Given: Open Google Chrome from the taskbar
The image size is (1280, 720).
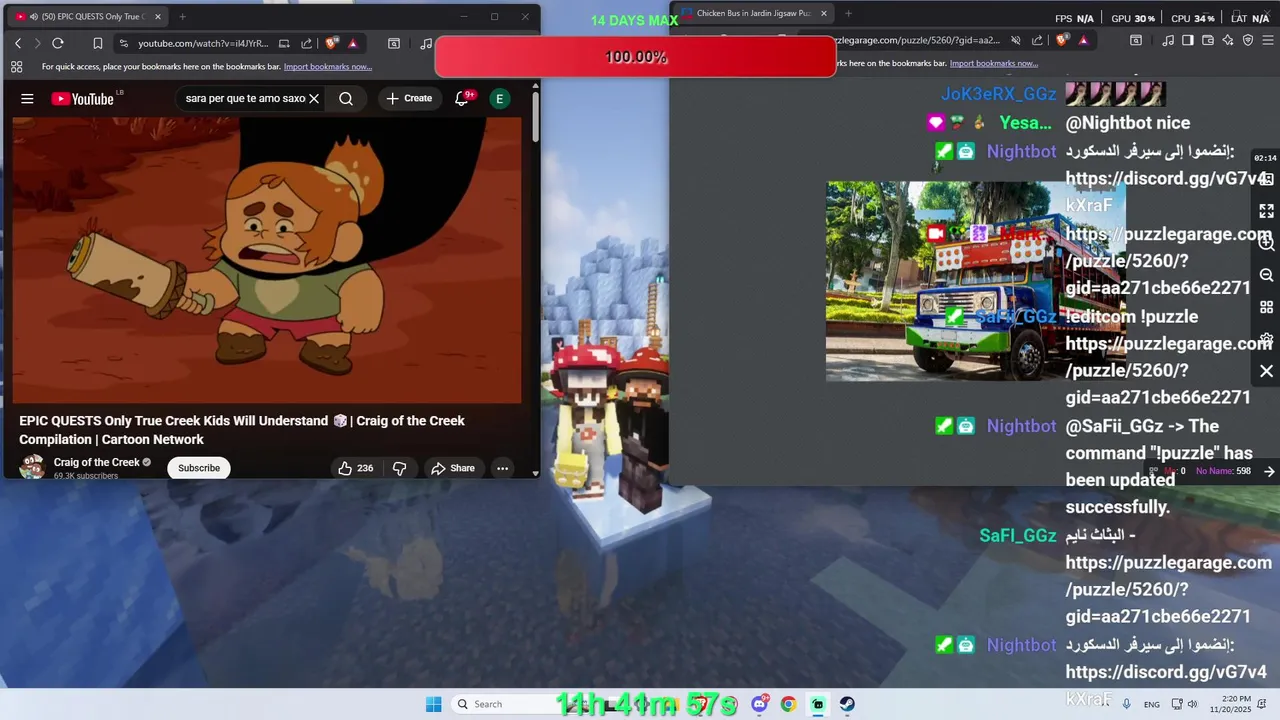Looking at the screenshot, I should pos(788,704).
